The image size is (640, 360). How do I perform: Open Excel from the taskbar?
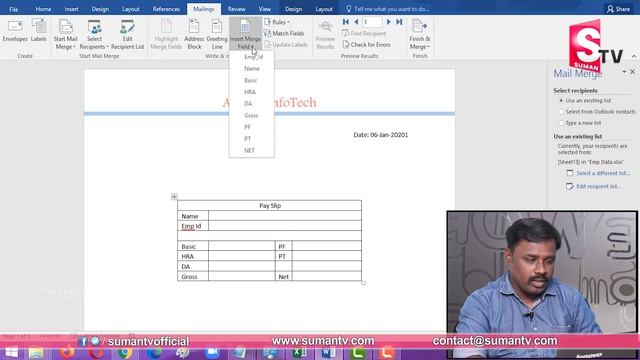coord(300,352)
